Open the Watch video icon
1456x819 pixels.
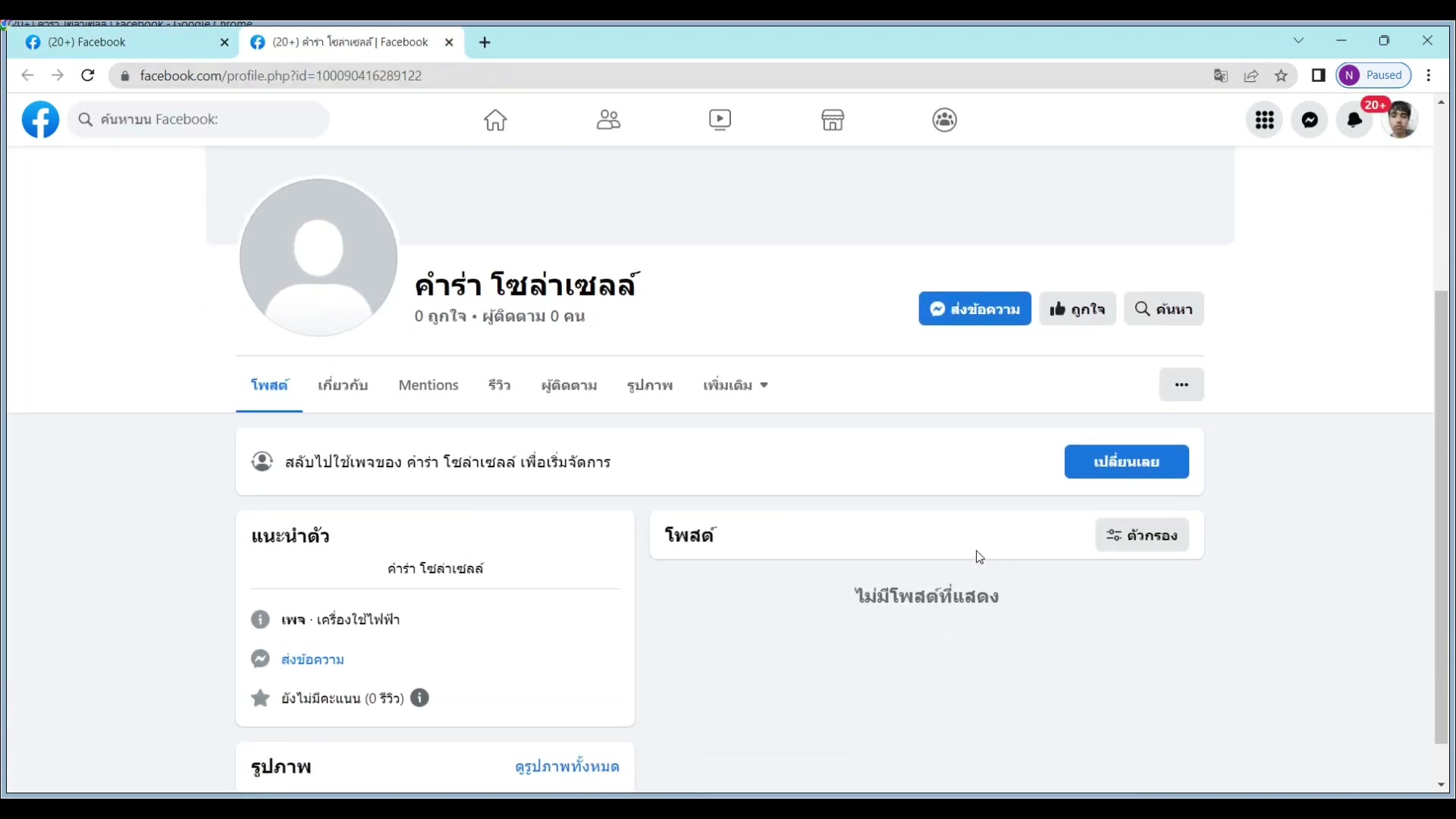(x=719, y=119)
